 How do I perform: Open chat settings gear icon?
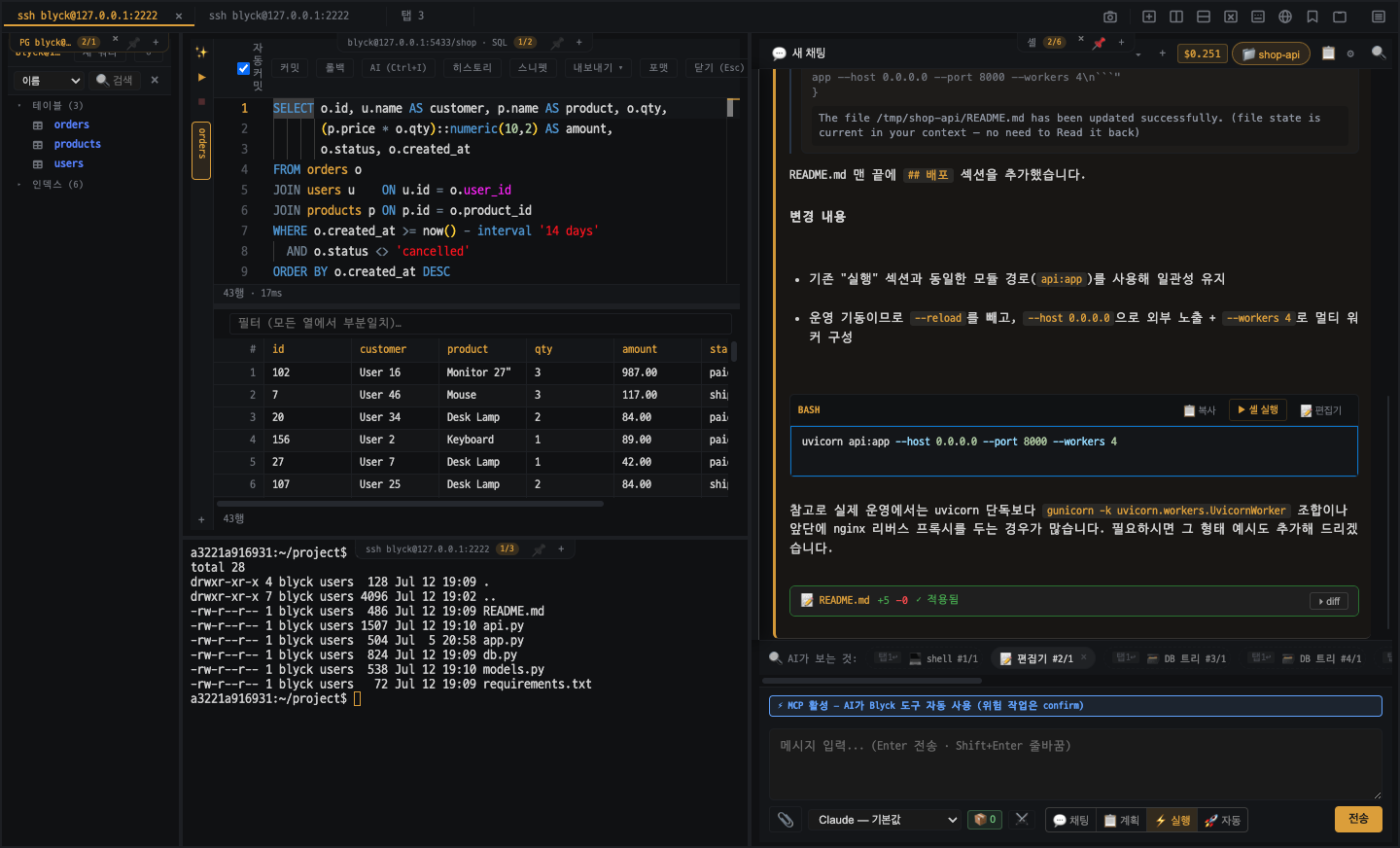pyautogui.click(x=1350, y=53)
